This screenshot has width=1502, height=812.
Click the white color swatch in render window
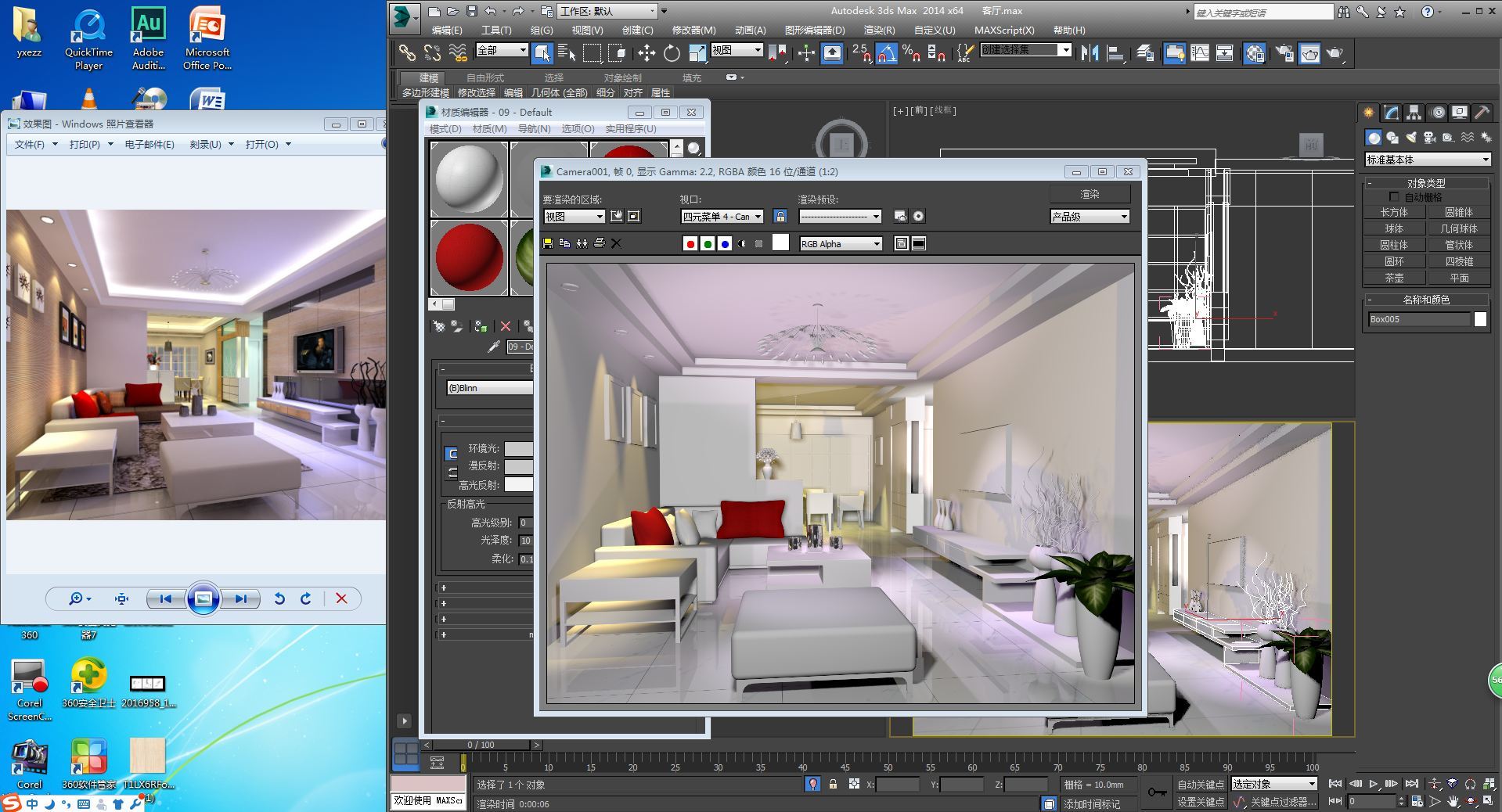[x=780, y=243]
